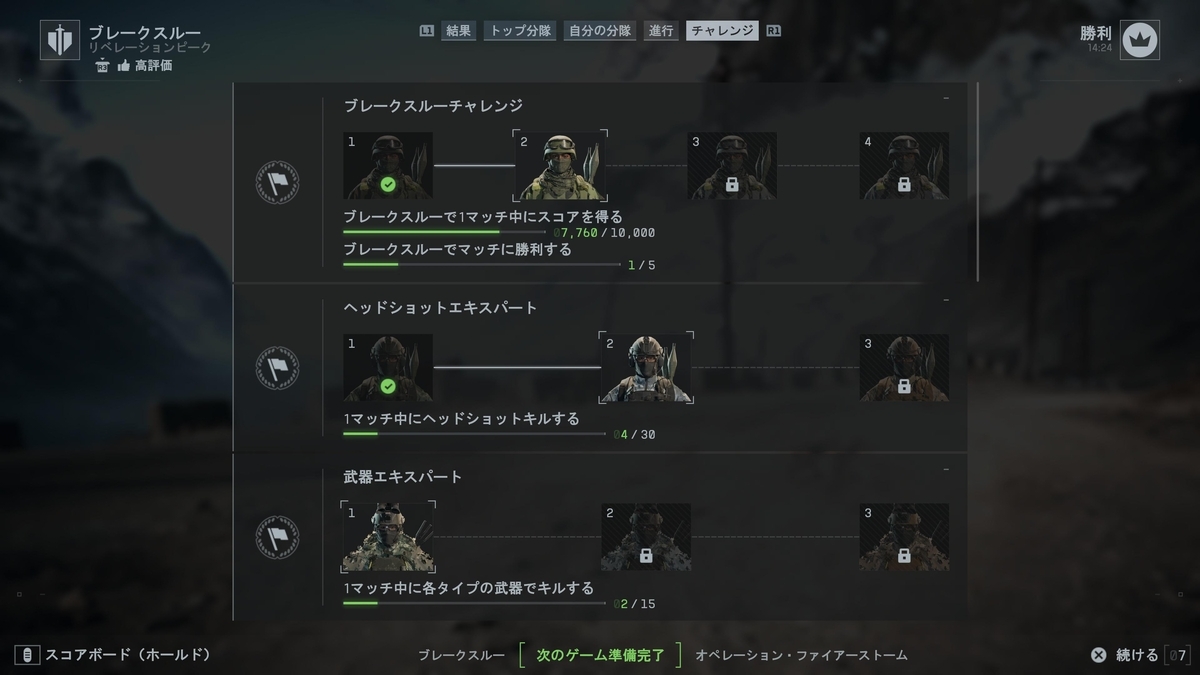Click the green checkmark on Breakthrough tier 1
The height and width of the screenshot is (675, 1200).
pos(388,185)
